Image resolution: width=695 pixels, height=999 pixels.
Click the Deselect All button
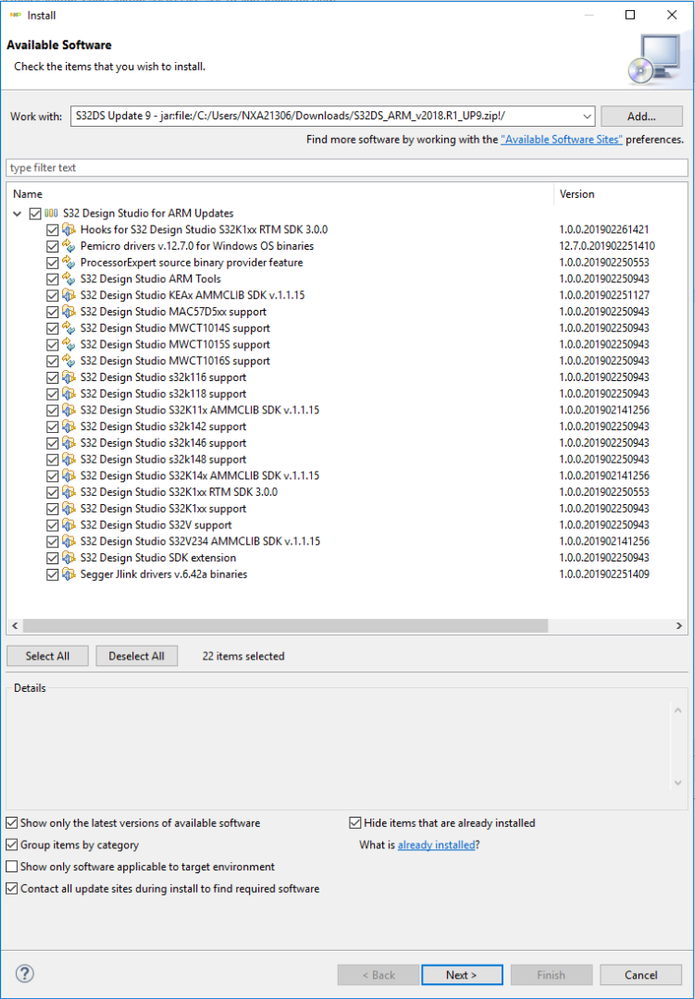click(x=136, y=656)
